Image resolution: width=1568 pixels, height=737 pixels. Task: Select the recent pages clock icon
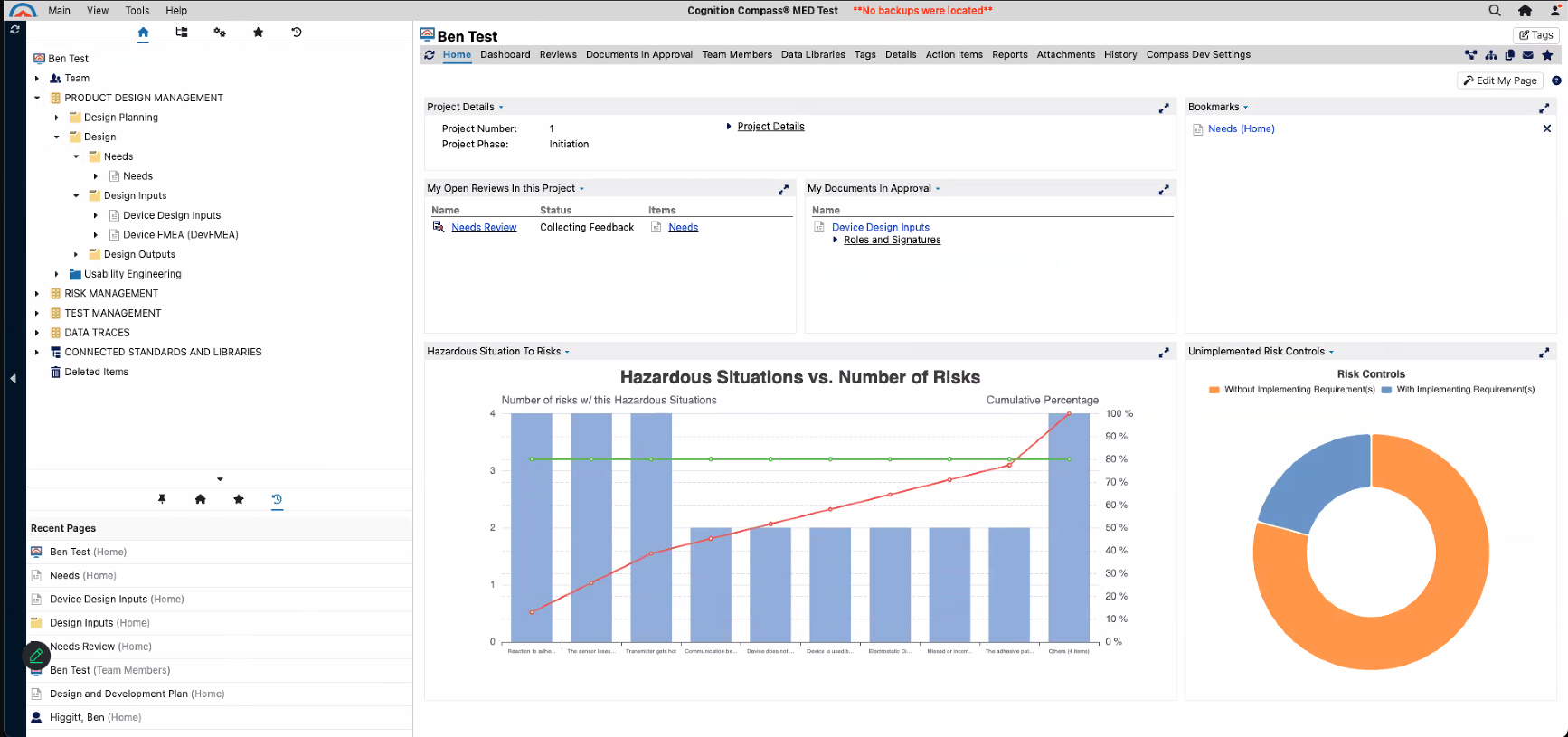point(277,499)
